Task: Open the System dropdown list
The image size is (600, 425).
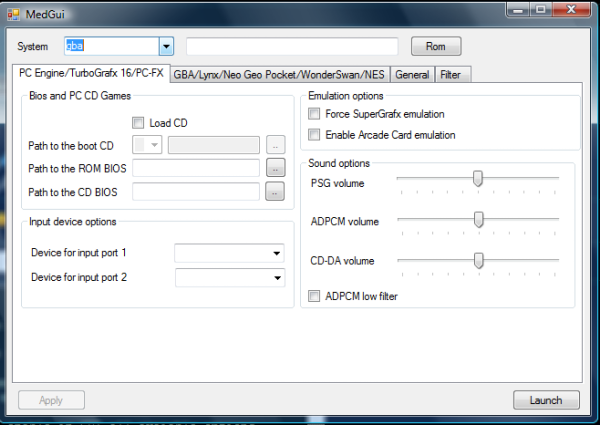Action: point(166,47)
